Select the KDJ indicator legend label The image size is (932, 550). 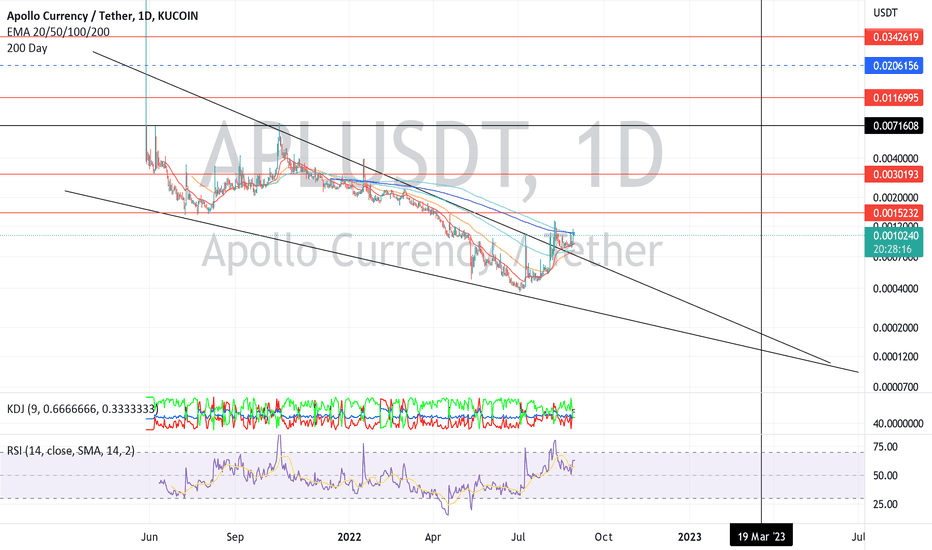click(x=83, y=409)
